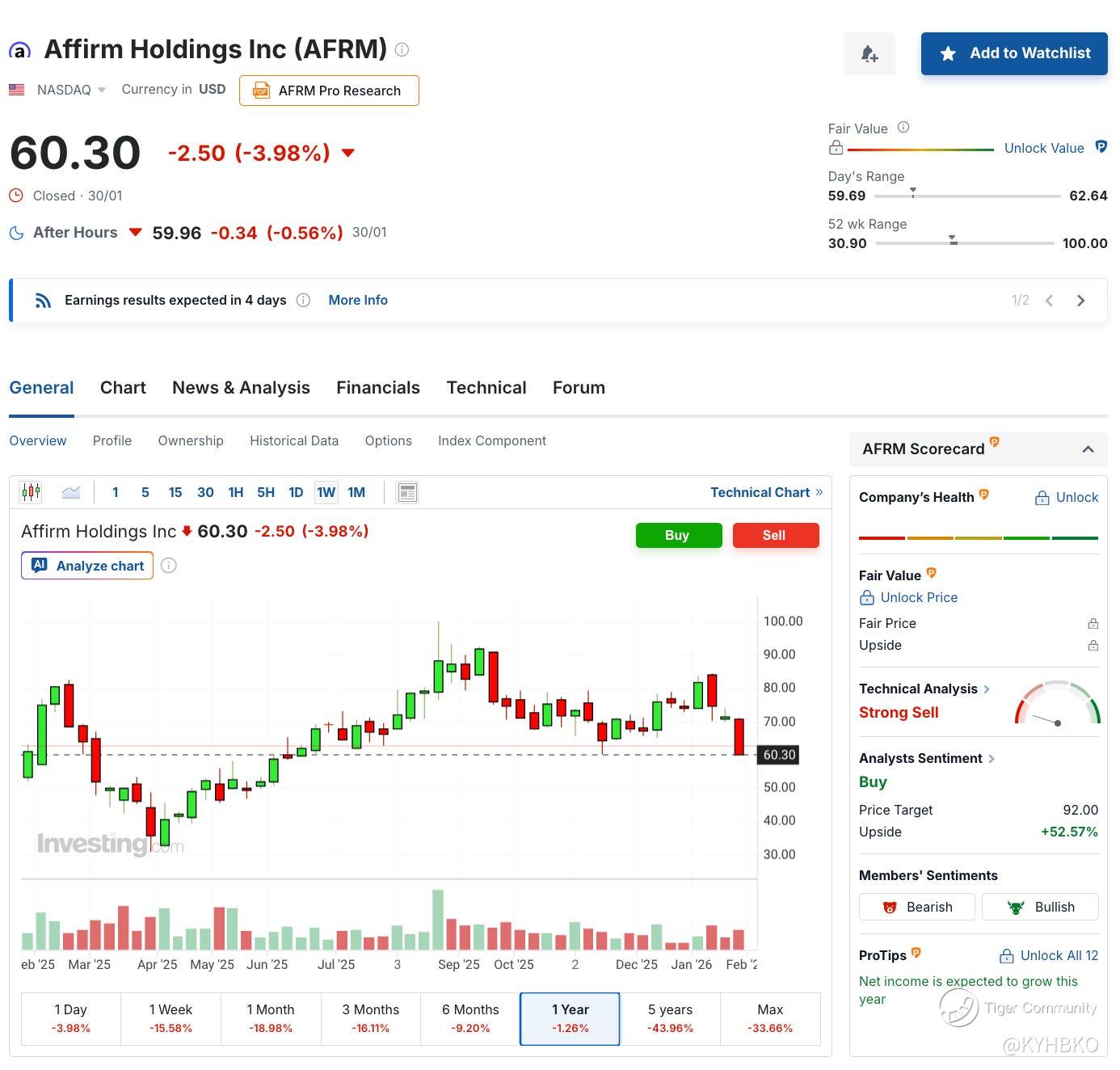Click the Fair Value info icon
Screen dimensions: 1120x1070
pyautogui.click(x=903, y=128)
